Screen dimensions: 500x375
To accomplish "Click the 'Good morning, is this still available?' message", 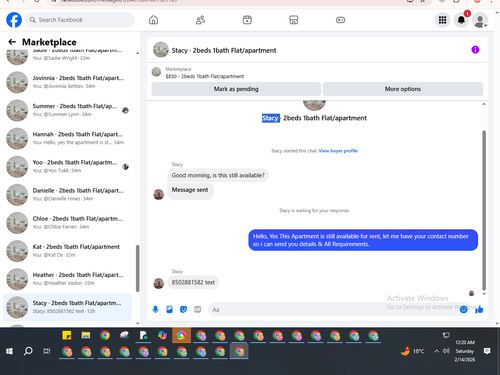I will coord(218,175).
